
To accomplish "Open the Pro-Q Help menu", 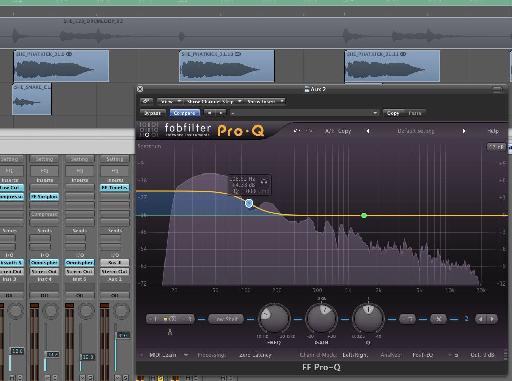I will click(493, 131).
